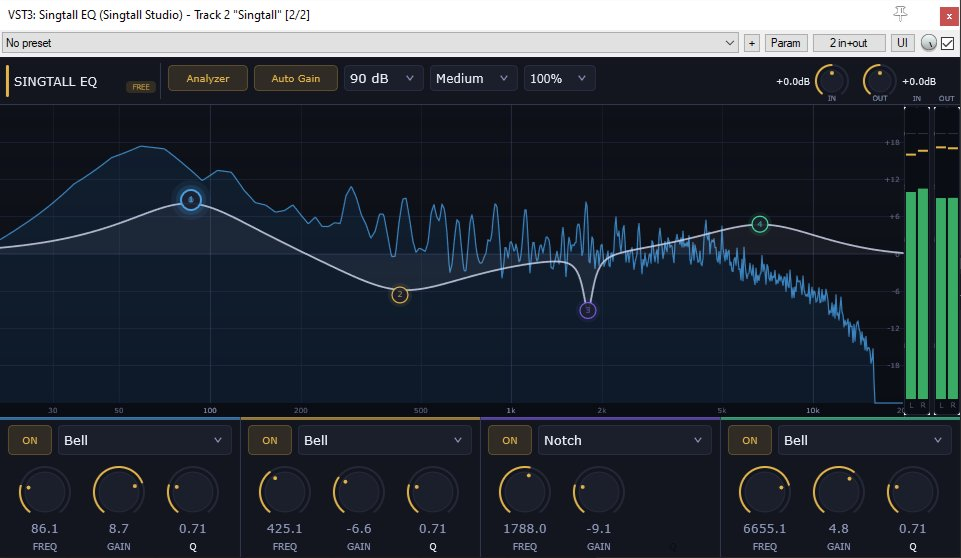Click band 1 FREQ knob at 86.1

[44, 492]
